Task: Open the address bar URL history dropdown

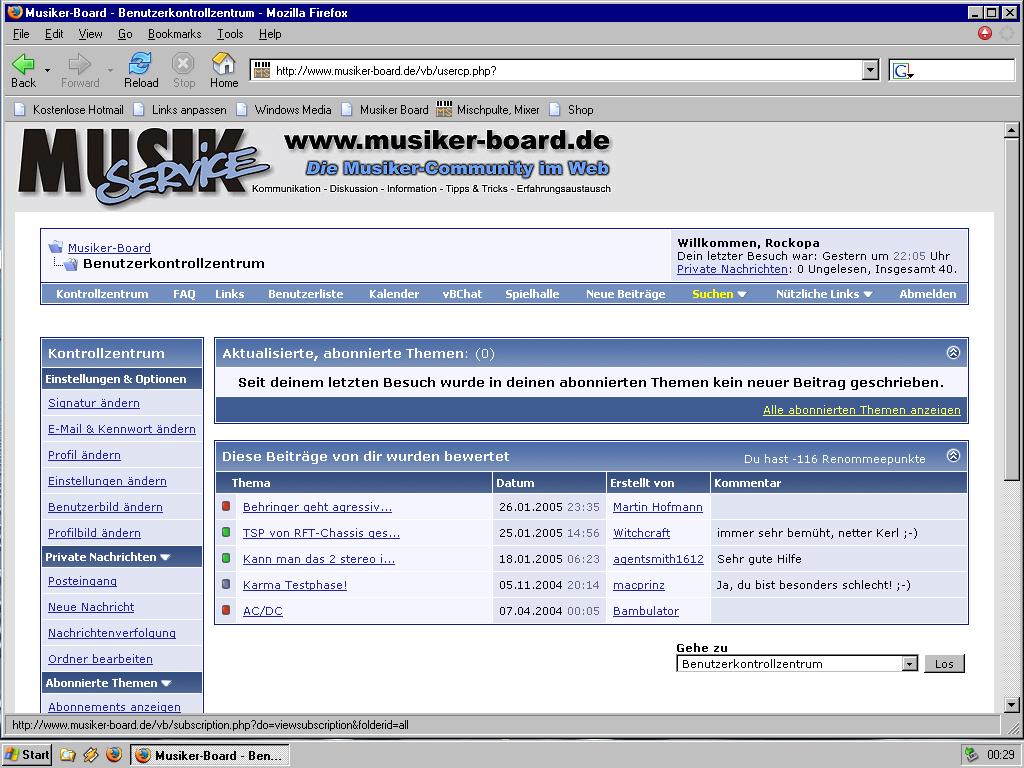Action: tap(870, 71)
